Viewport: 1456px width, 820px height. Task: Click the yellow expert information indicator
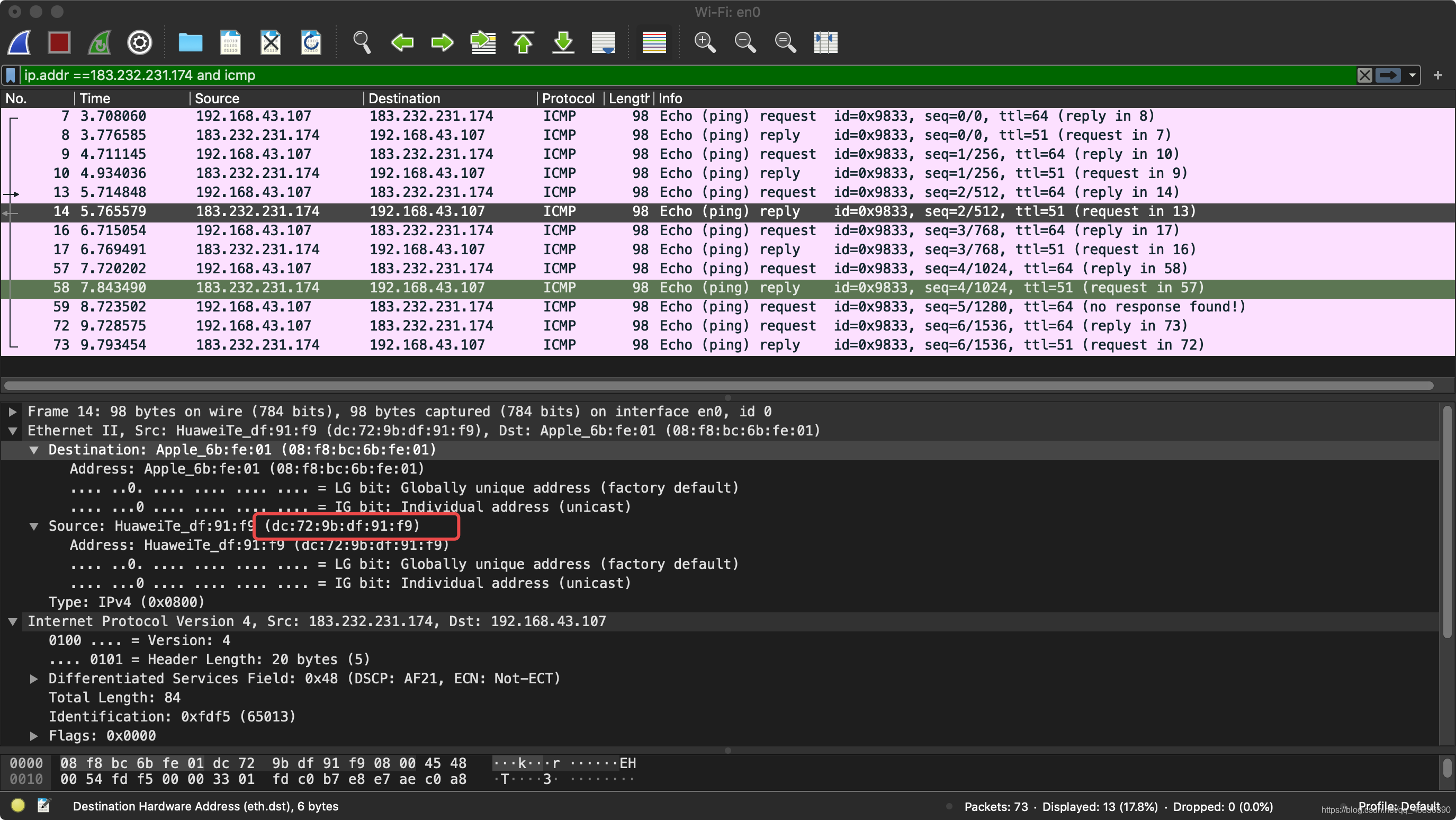pos(17,805)
